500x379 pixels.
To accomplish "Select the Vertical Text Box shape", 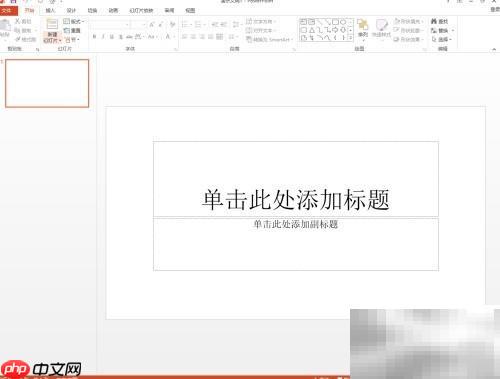I will (312, 22).
